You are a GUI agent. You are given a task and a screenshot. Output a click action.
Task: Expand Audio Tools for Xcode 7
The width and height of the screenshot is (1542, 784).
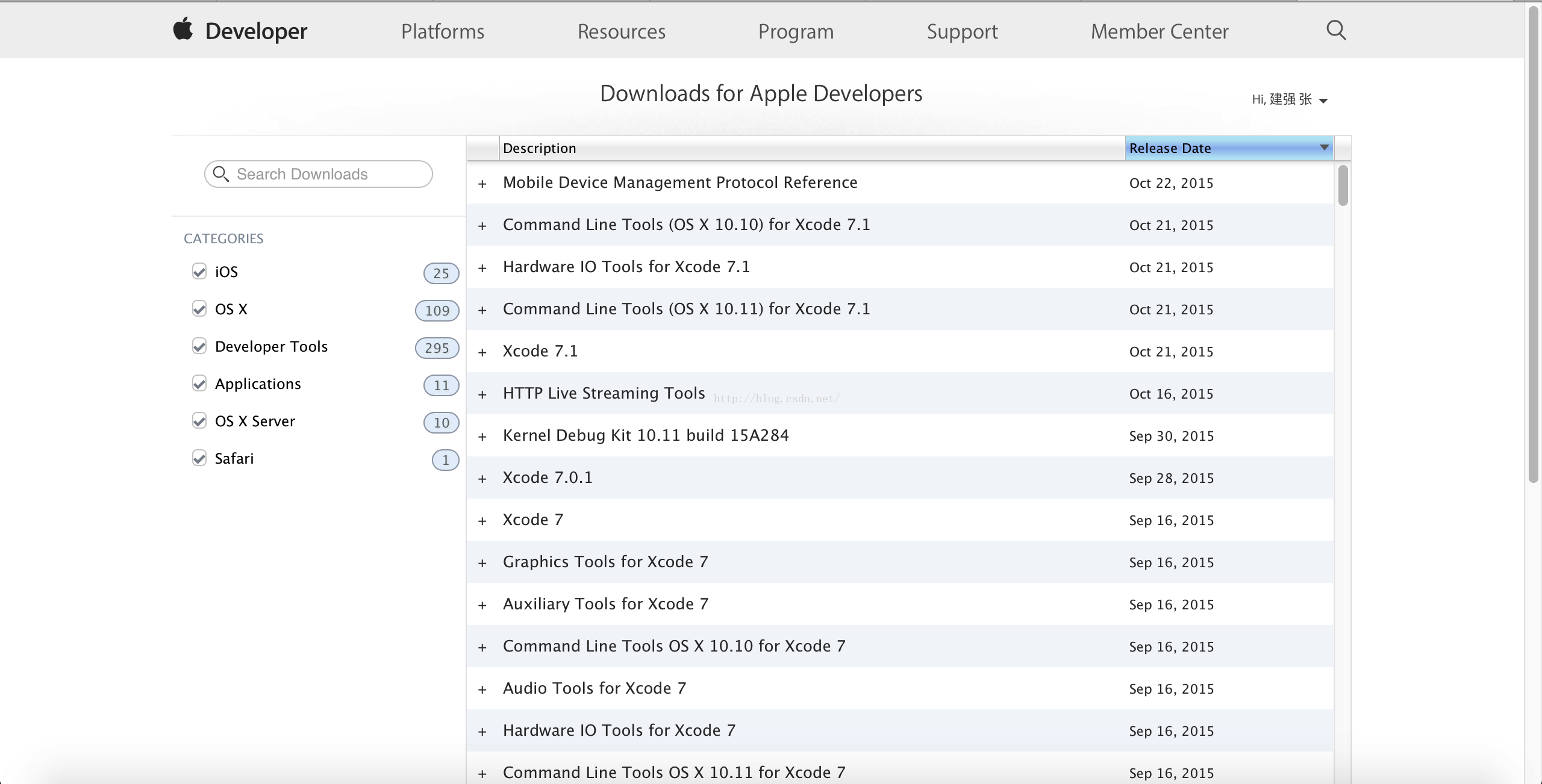click(x=482, y=689)
